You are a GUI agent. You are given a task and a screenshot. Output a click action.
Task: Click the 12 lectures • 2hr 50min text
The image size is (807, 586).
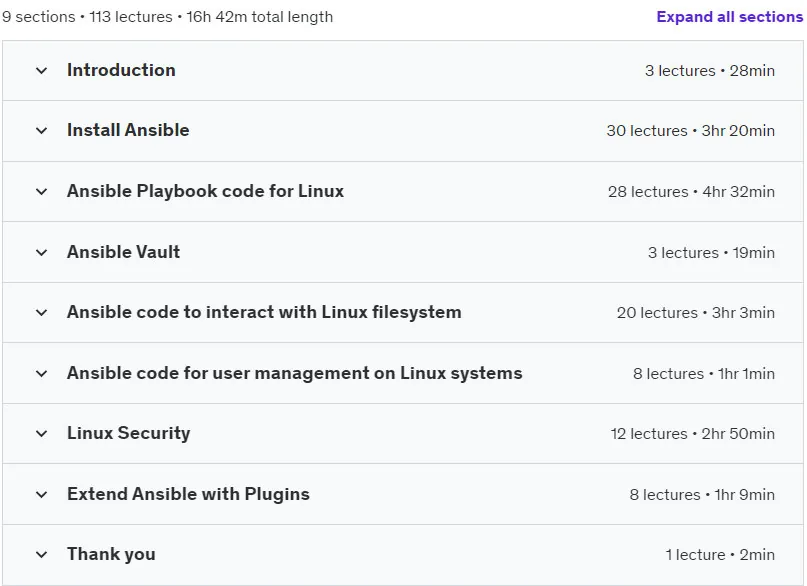click(693, 434)
